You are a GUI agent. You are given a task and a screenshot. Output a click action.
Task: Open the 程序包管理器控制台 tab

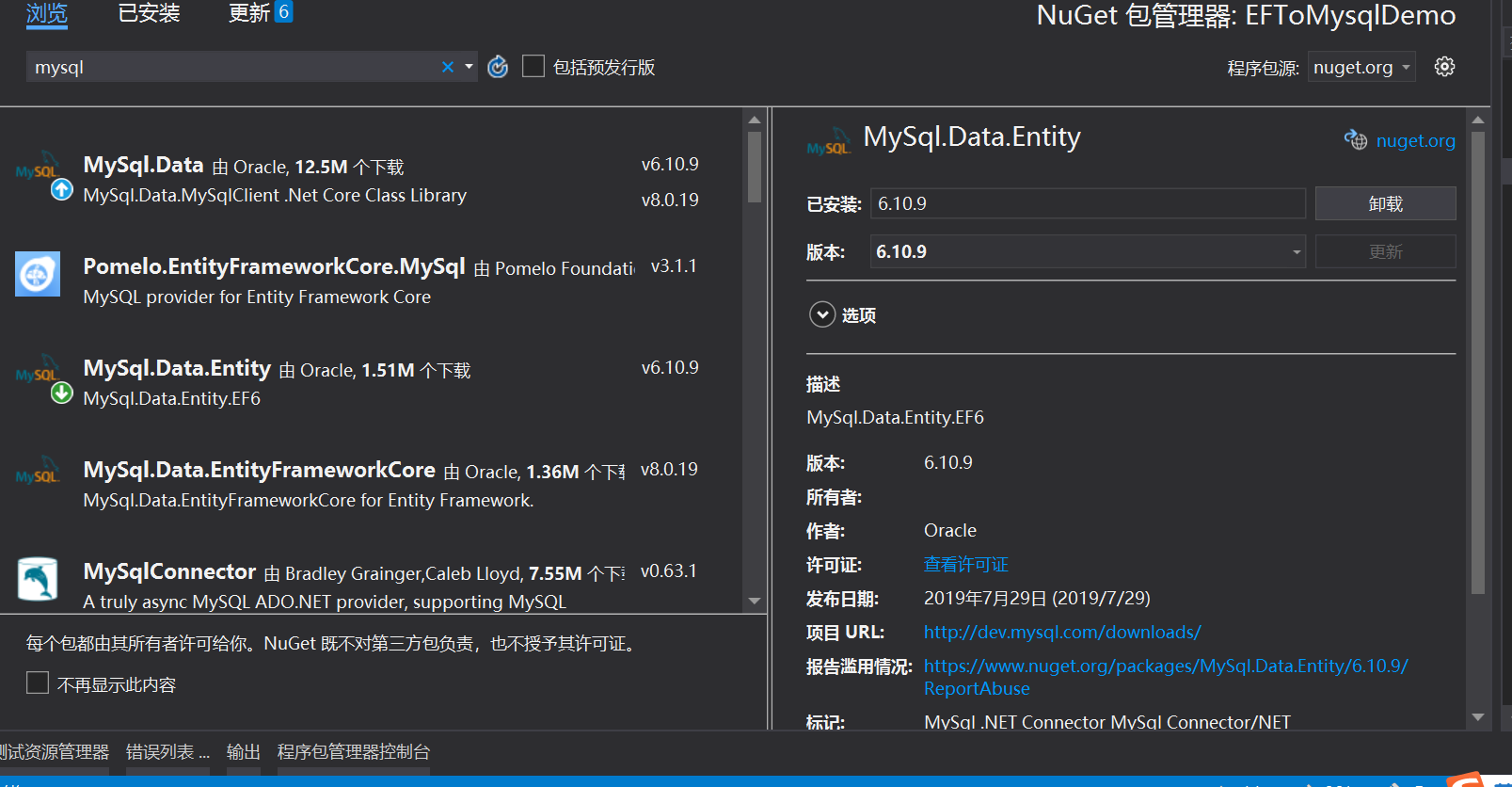(x=353, y=751)
